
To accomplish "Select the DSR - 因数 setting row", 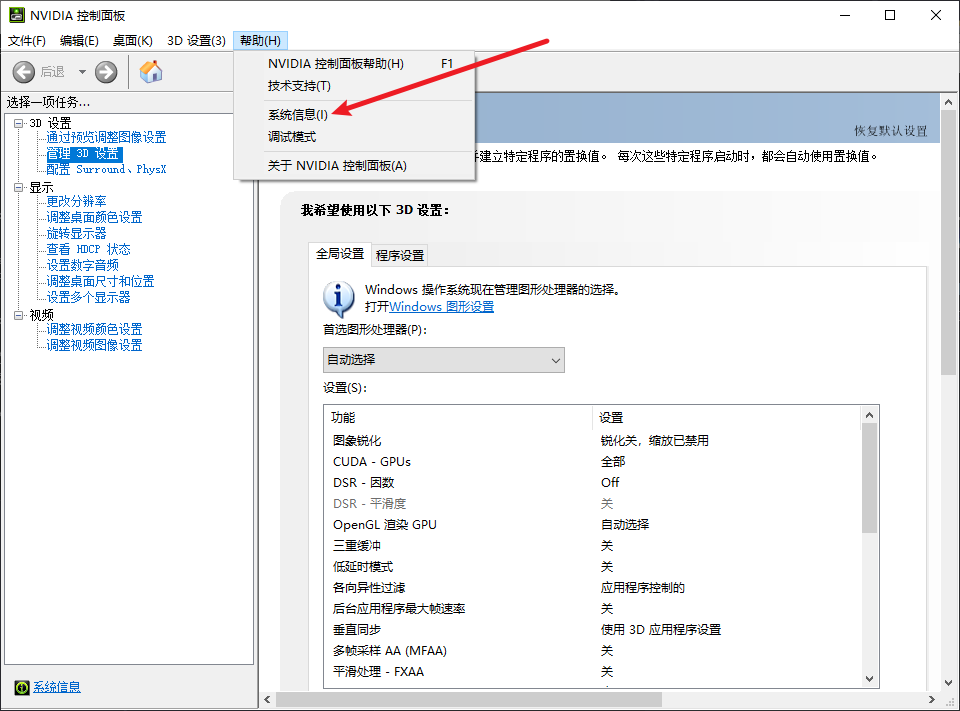I will pyautogui.click(x=592, y=483).
